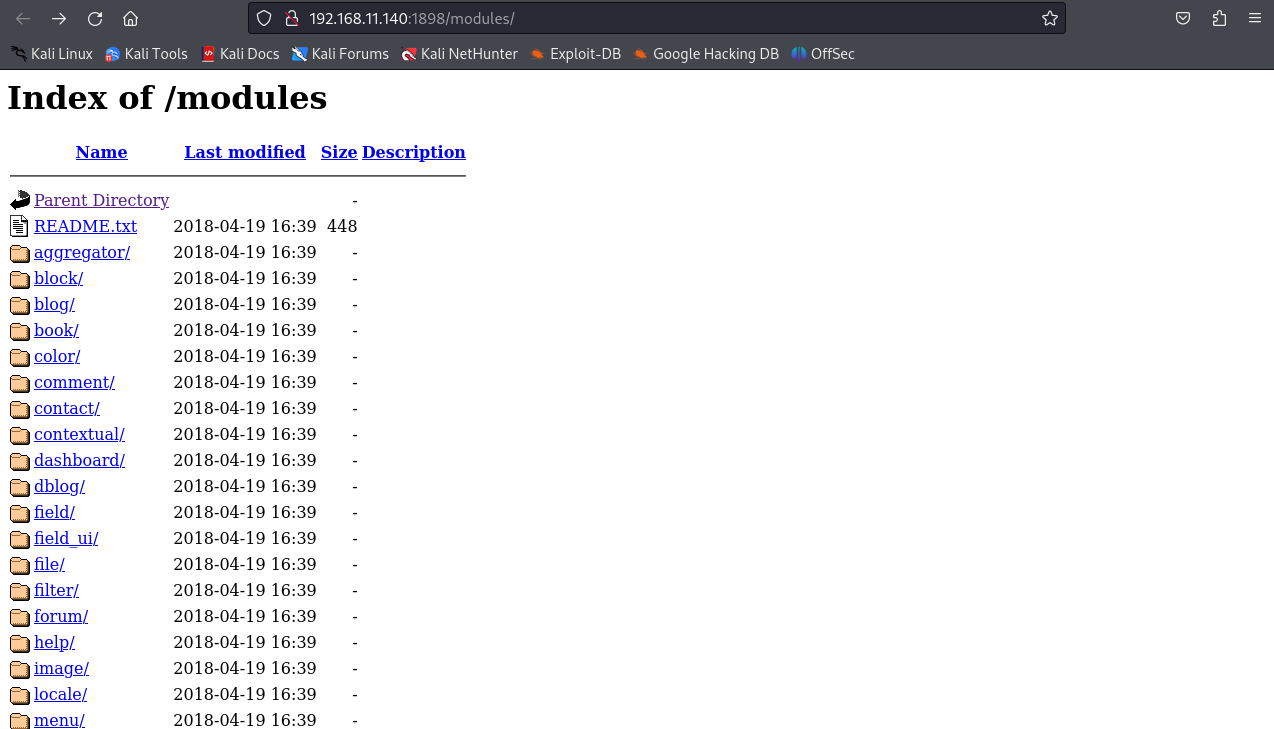Sort listing by Size column
The height and width of the screenshot is (729, 1274).
pos(339,152)
